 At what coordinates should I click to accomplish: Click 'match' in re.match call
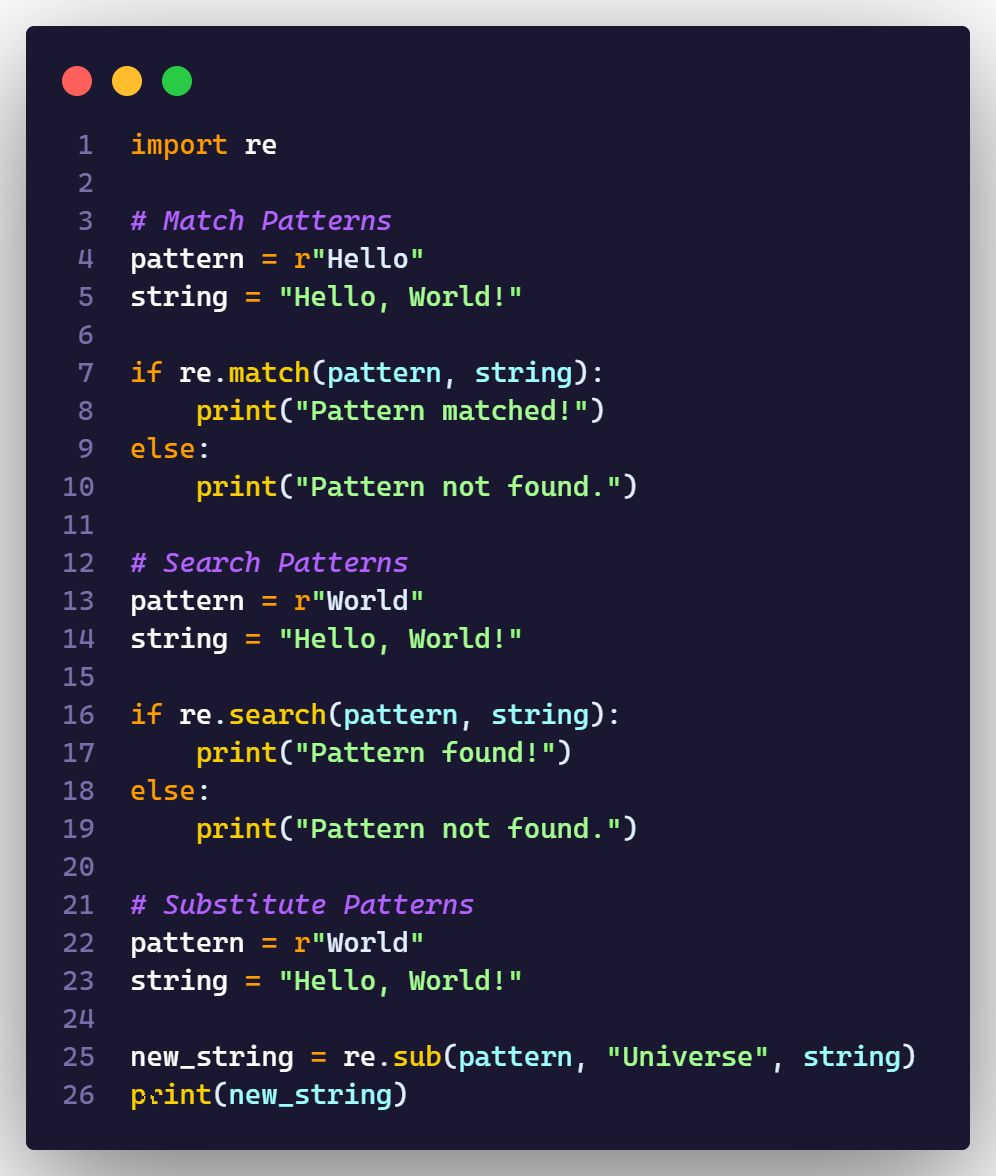point(269,373)
